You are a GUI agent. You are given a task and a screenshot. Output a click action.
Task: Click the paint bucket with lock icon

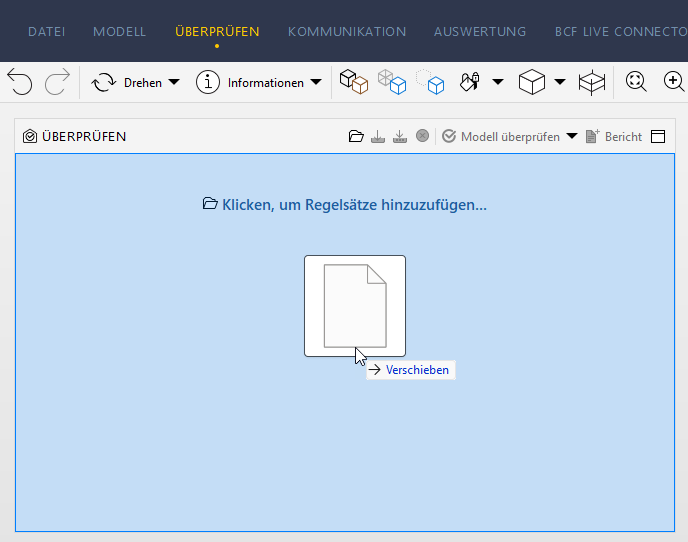[x=469, y=82]
